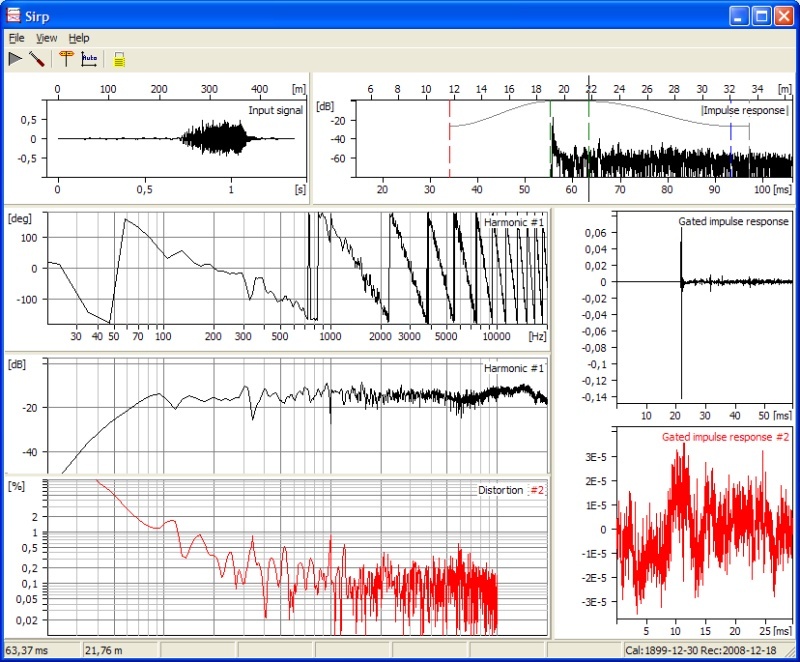Click the '-0,14' value on gated impulse axis
Screen dimensions: 800x662
coord(595,397)
